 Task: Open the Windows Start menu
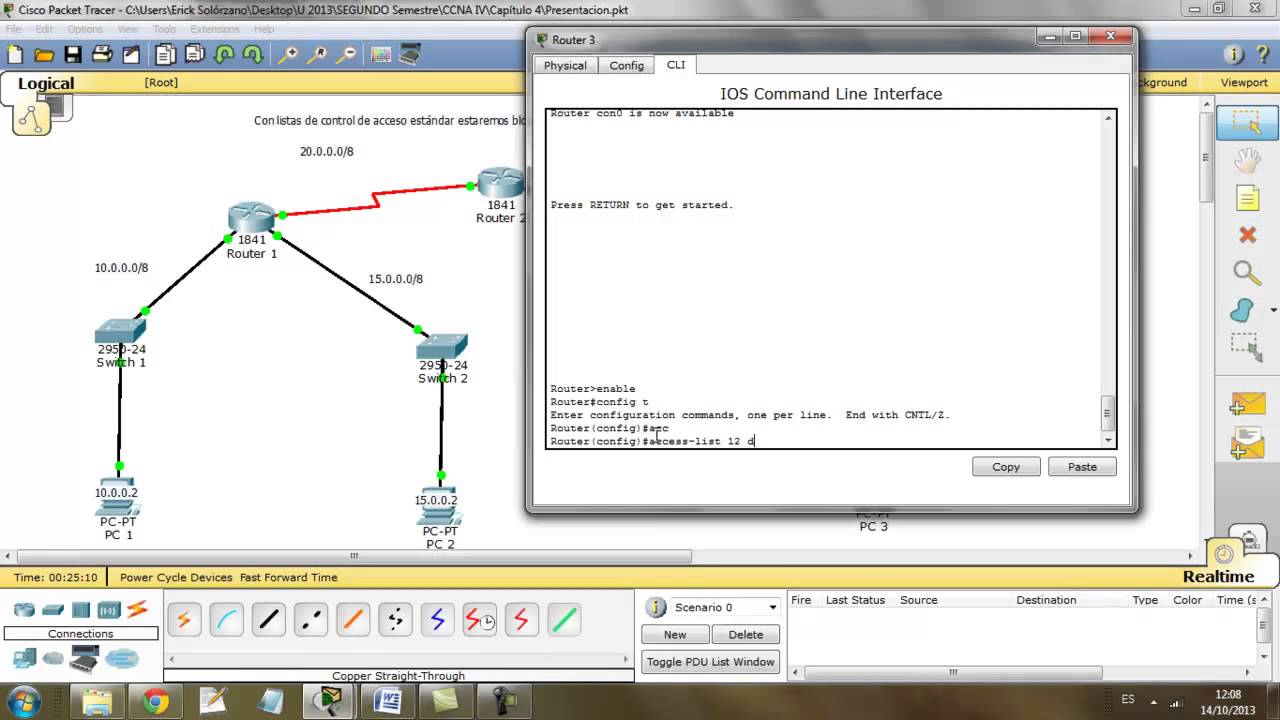[x=24, y=700]
